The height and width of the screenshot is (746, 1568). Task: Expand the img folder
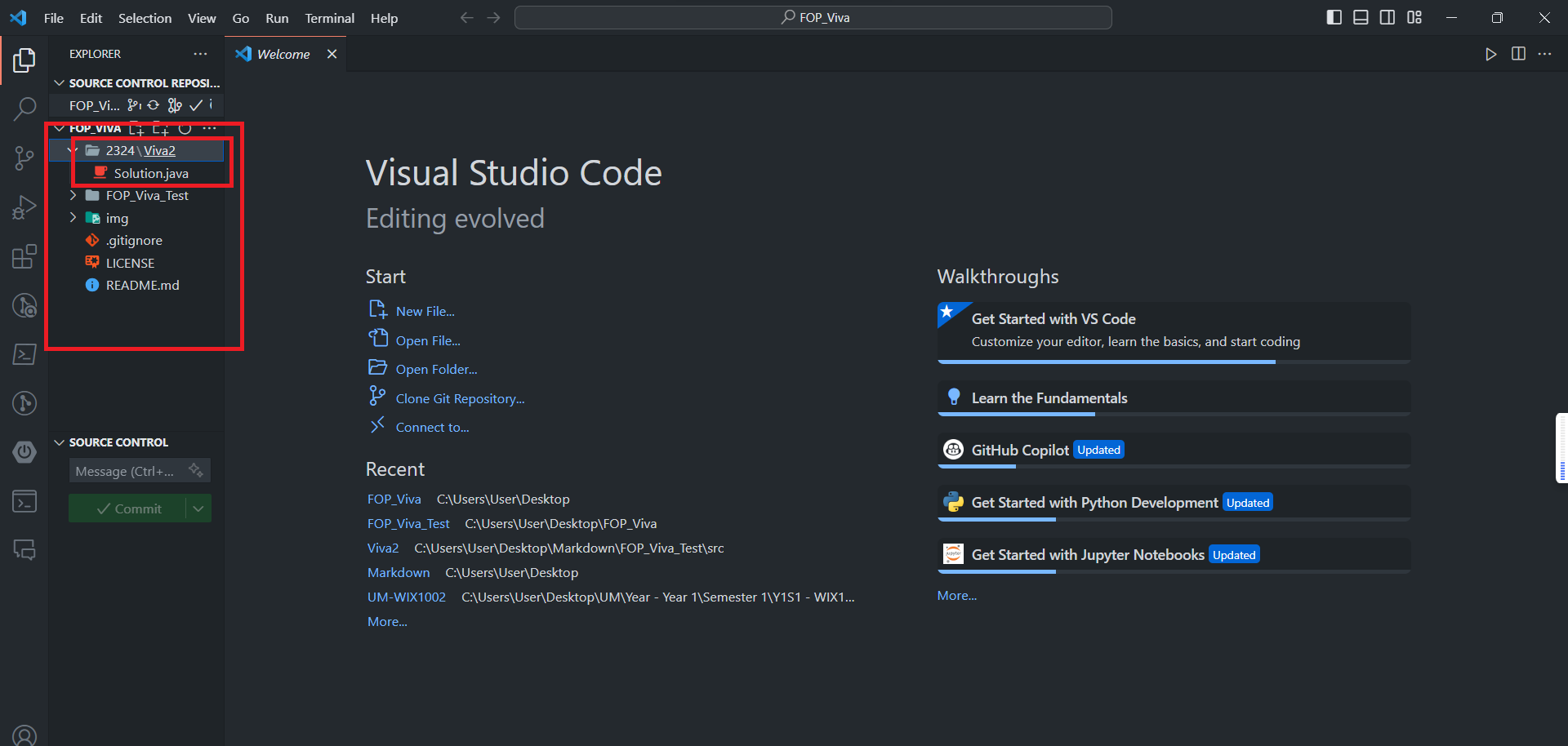pyautogui.click(x=73, y=218)
